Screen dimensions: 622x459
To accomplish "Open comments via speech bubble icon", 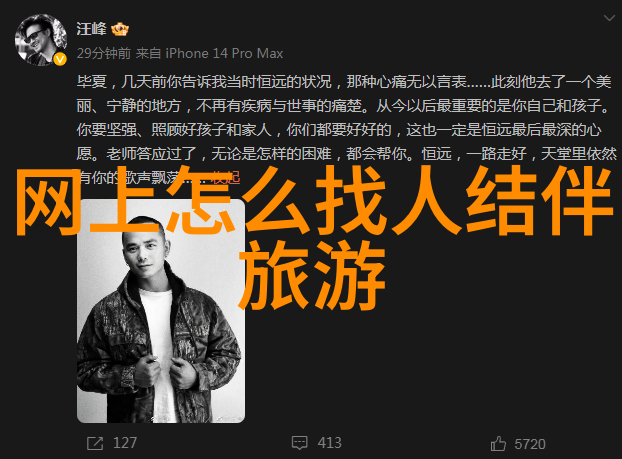I will tap(299, 443).
